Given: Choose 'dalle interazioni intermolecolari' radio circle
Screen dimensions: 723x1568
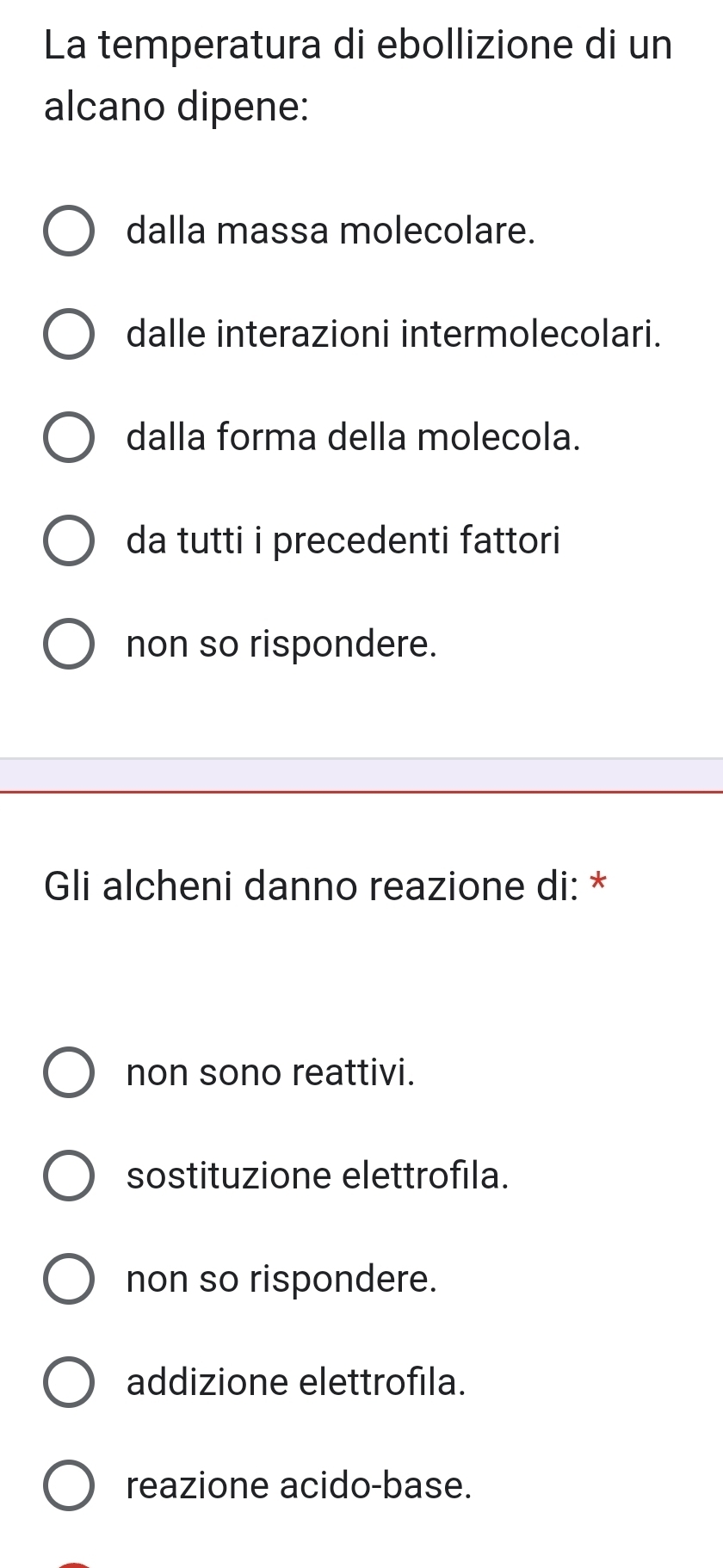Looking at the screenshot, I should pos(68,334).
